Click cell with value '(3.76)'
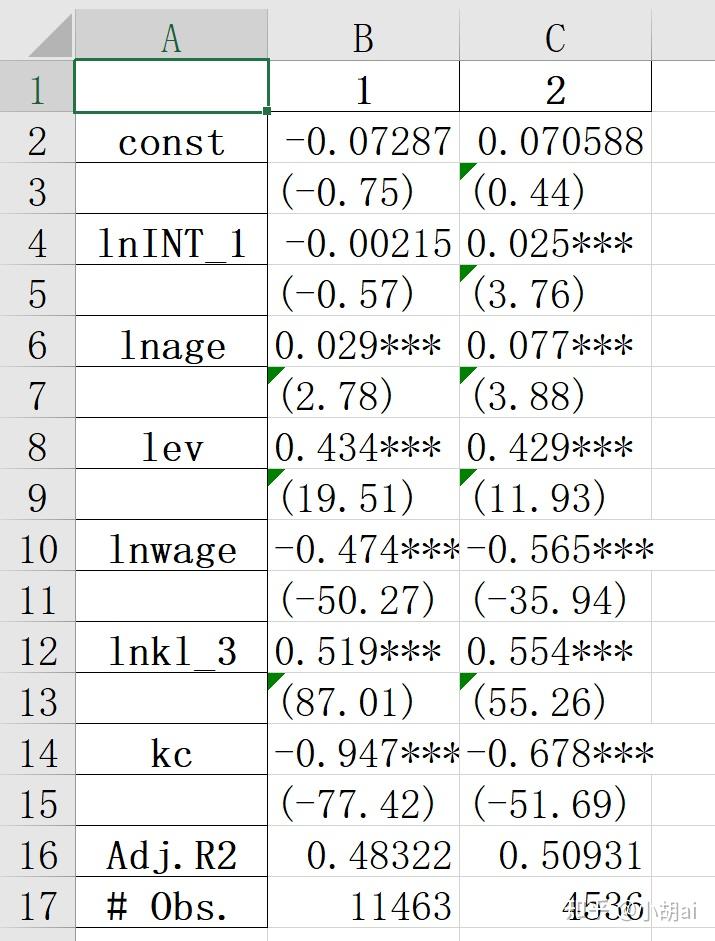This screenshot has width=715, height=941. 555,290
